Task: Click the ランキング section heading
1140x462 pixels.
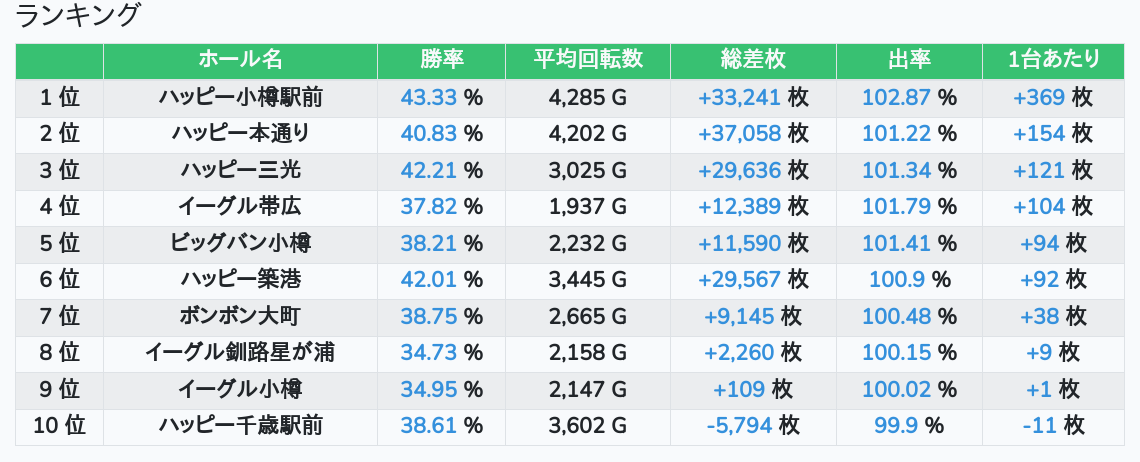Action: [79, 16]
